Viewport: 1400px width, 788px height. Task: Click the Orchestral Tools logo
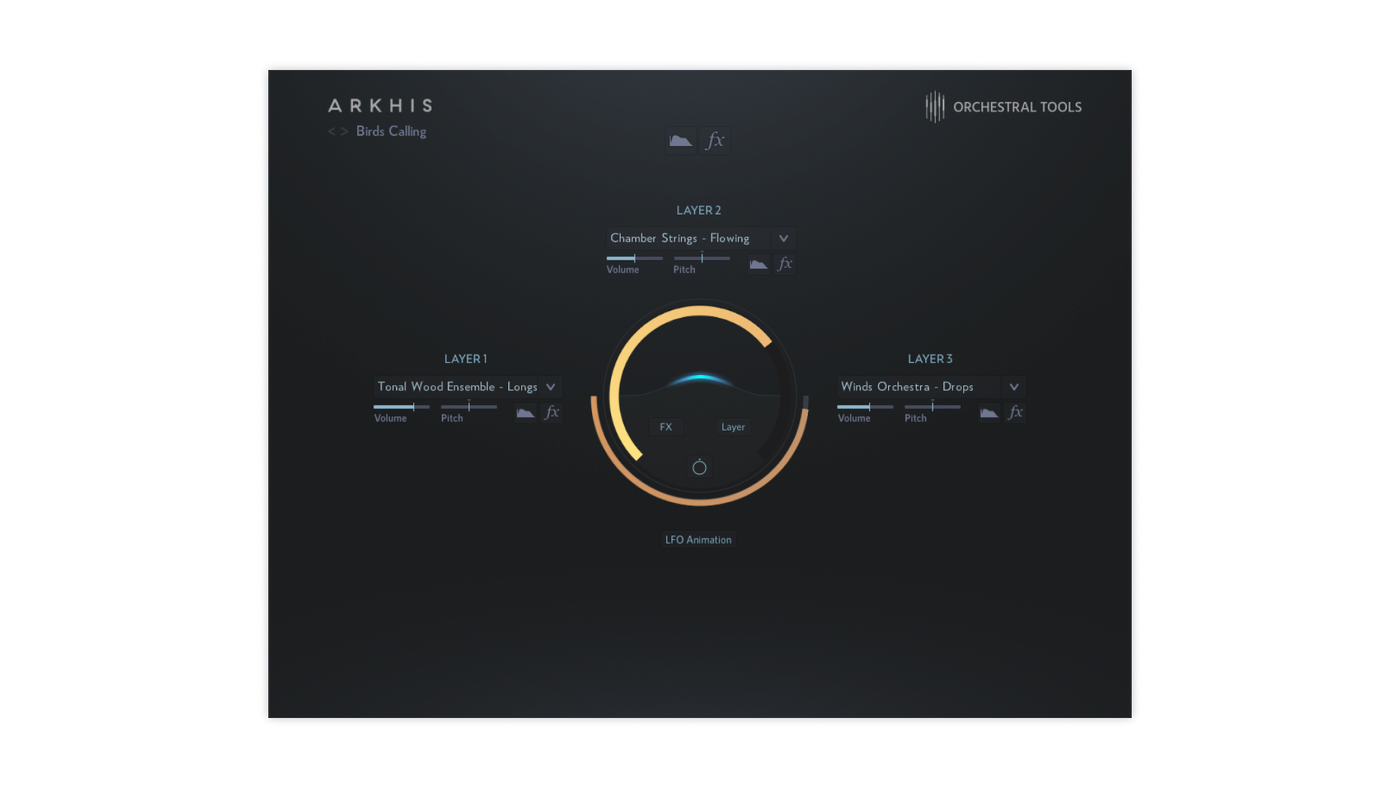[1003, 107]
